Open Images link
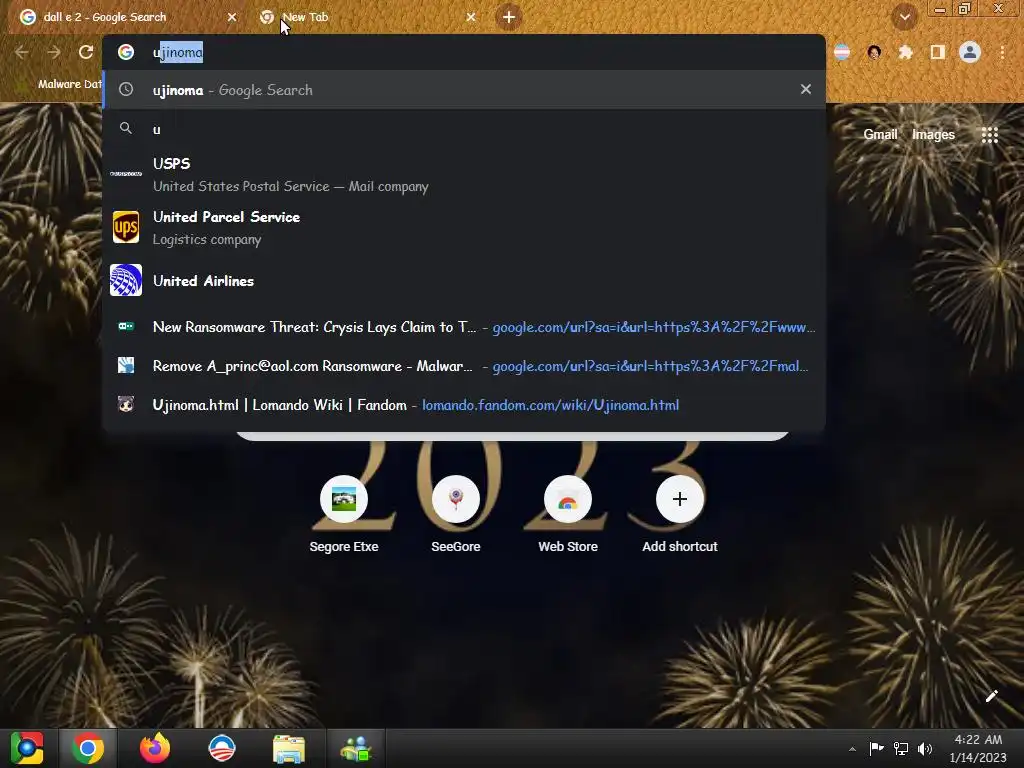This screenshot has width=1024, height=768. [x=933, y=135]
